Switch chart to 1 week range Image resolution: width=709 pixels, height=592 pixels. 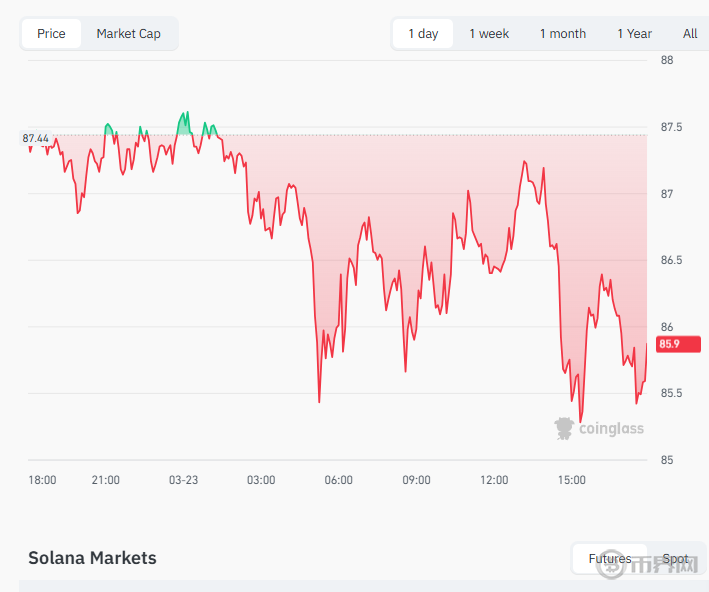coord(489,33)
